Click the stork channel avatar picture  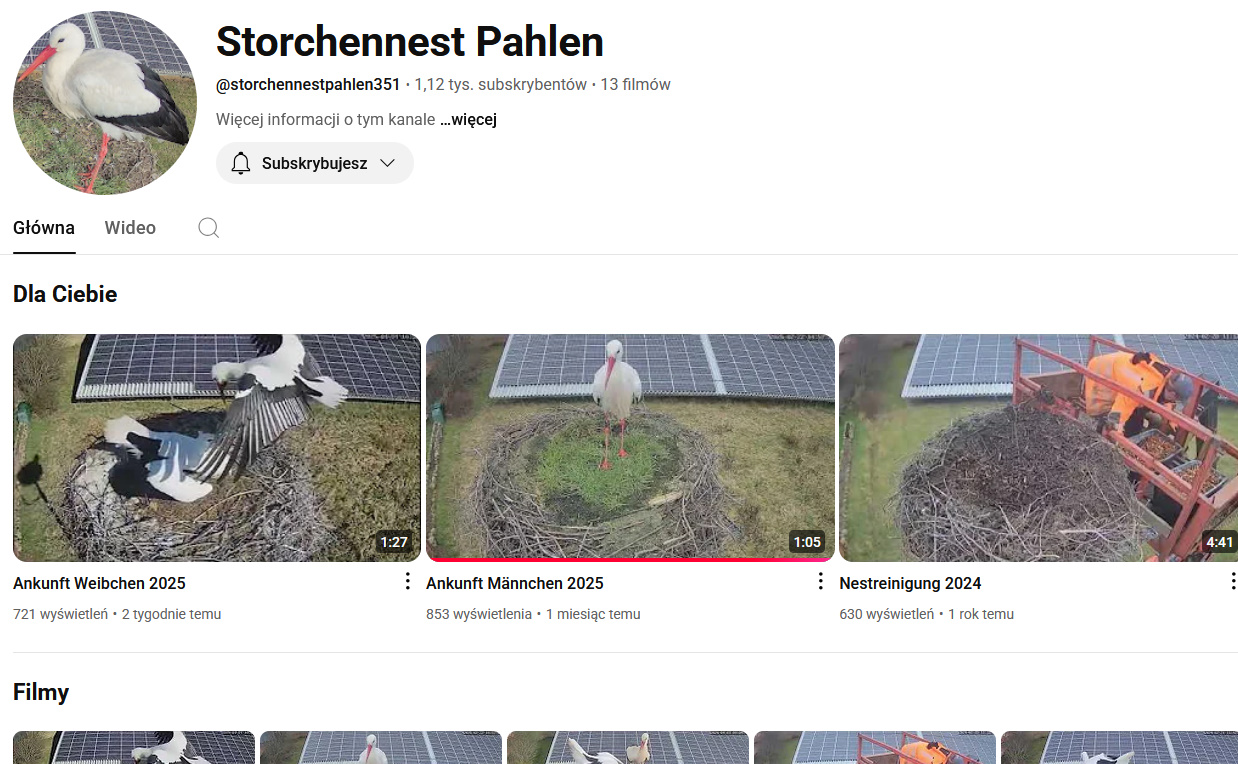pyautogui.click(x=105, y=102)
